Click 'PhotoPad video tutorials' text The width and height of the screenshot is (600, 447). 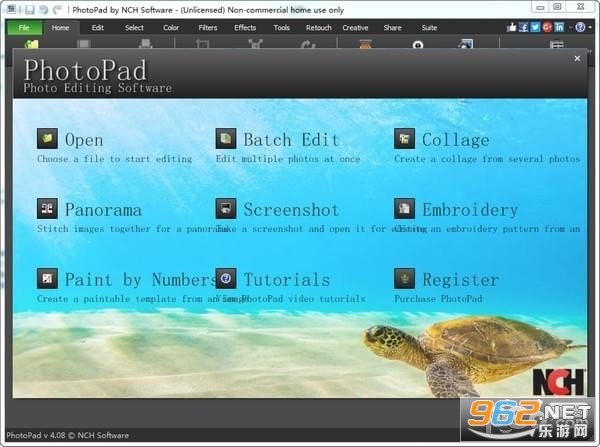[303, 299]
